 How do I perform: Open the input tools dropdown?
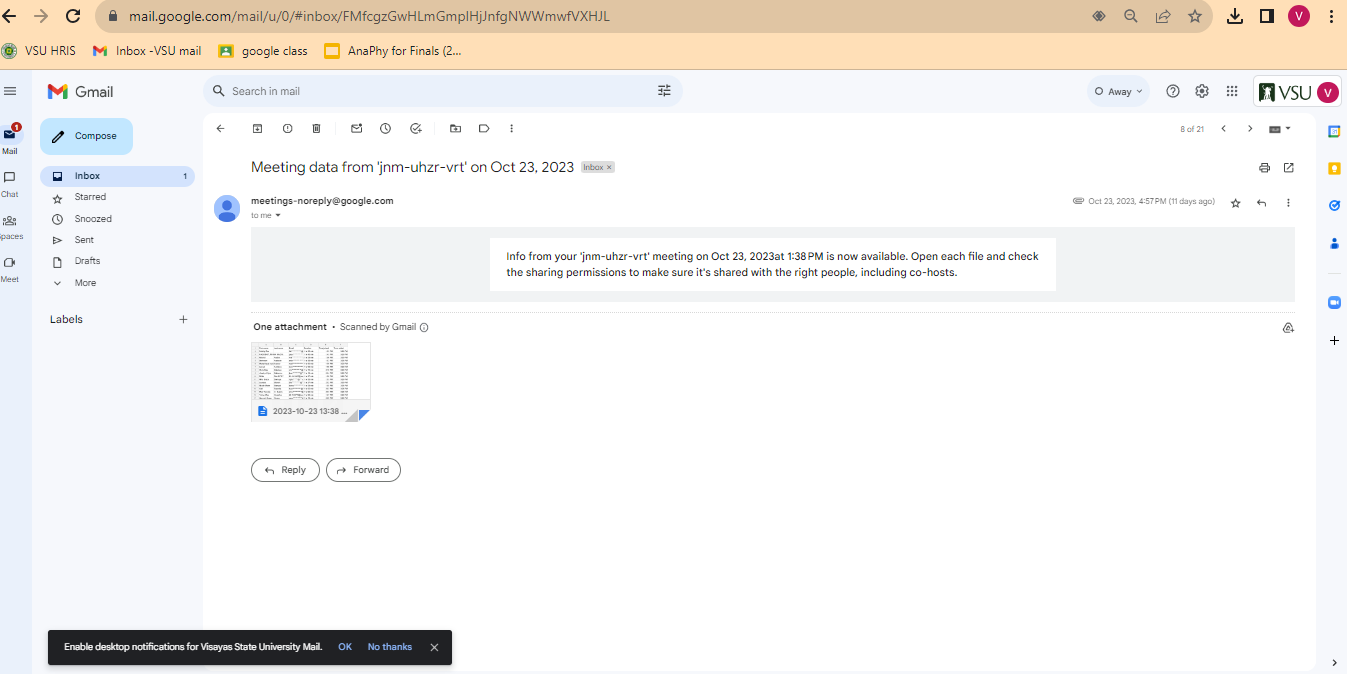[1280, 129]
